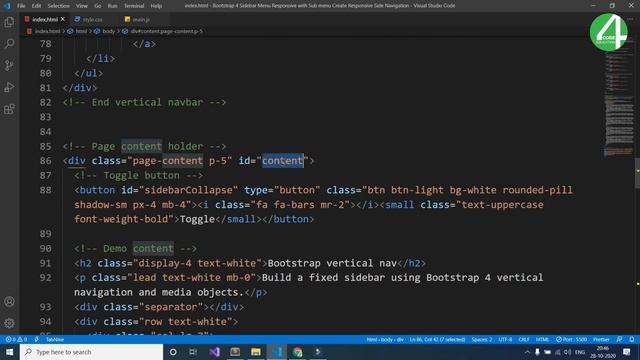
Task: Open the Run menu
Action: (112, 6)
